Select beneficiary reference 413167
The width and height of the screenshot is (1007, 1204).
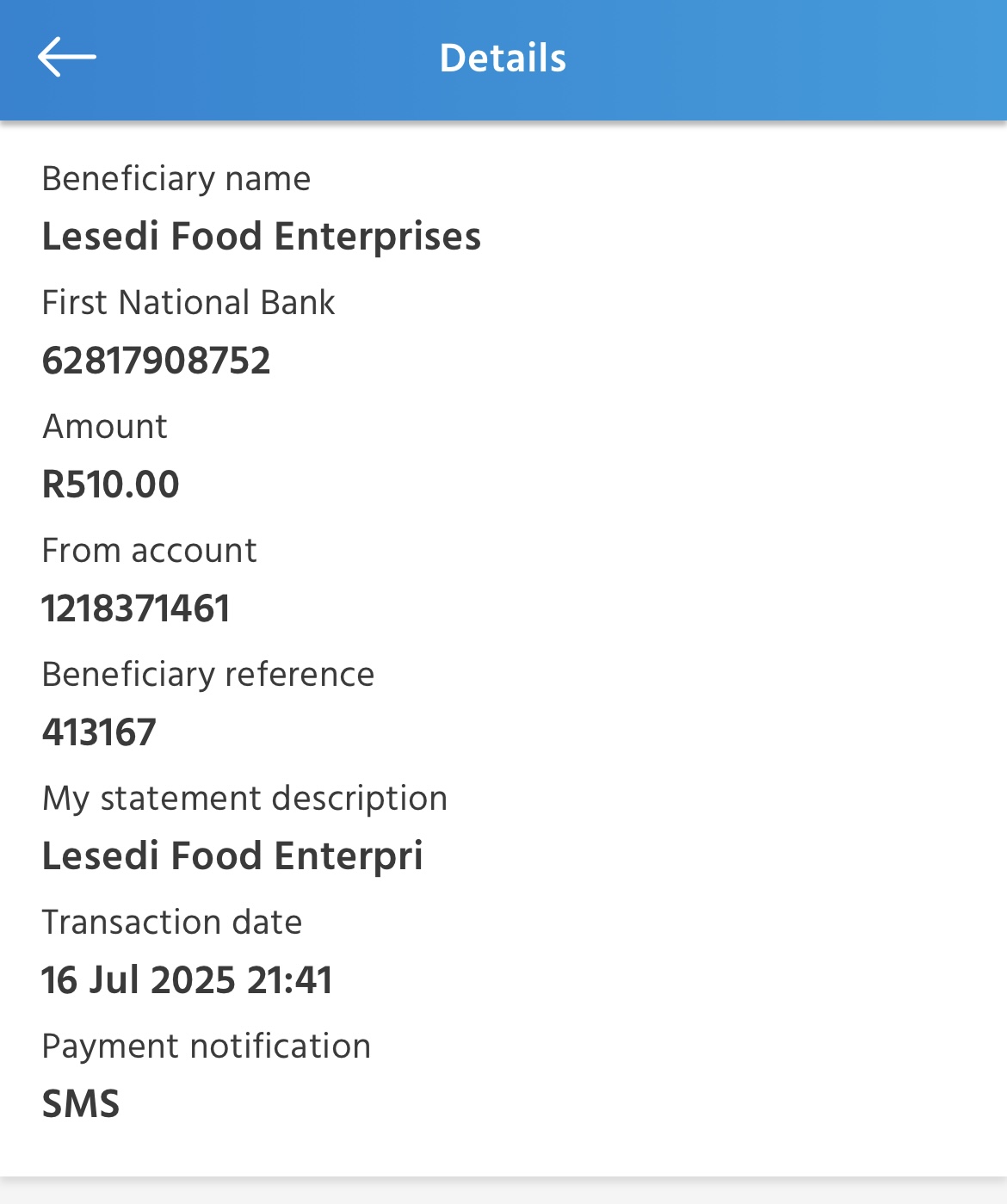pyautogui.click(x=99, y=732)
